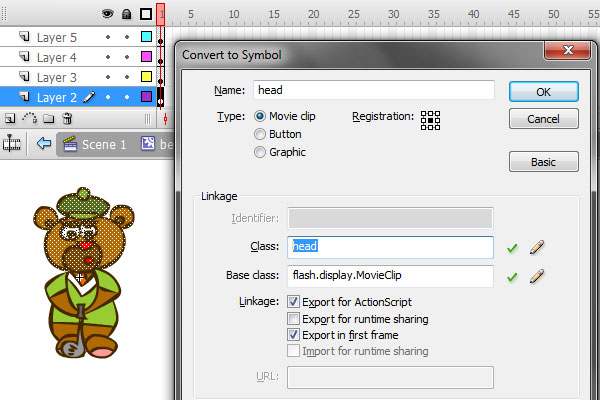Edit the Base class with the pencil icon
The width and height of the screenshot is (600, 400).
pyautogui.click(x=537, y=276)
